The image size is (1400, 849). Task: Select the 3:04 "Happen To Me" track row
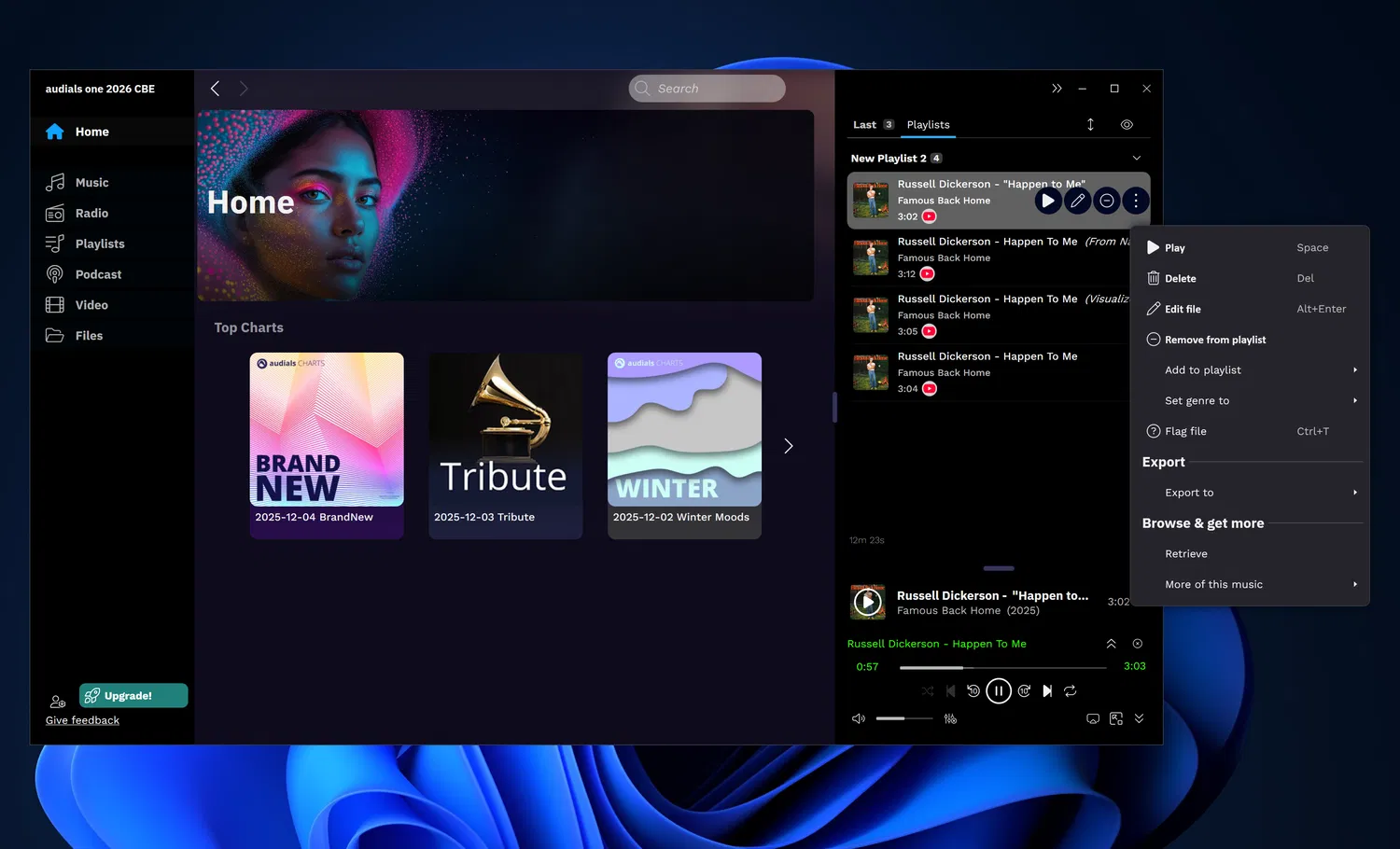[x=989, y=373]
